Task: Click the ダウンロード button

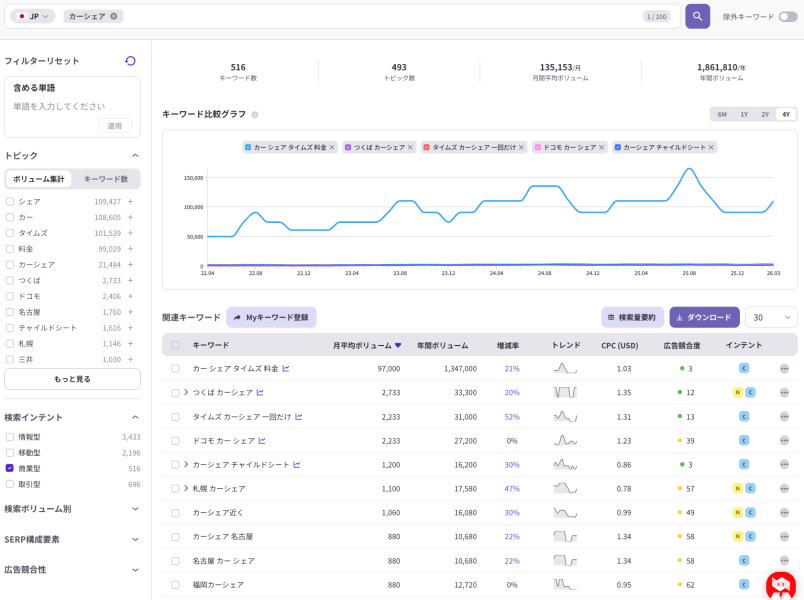Action: point(705,317)
